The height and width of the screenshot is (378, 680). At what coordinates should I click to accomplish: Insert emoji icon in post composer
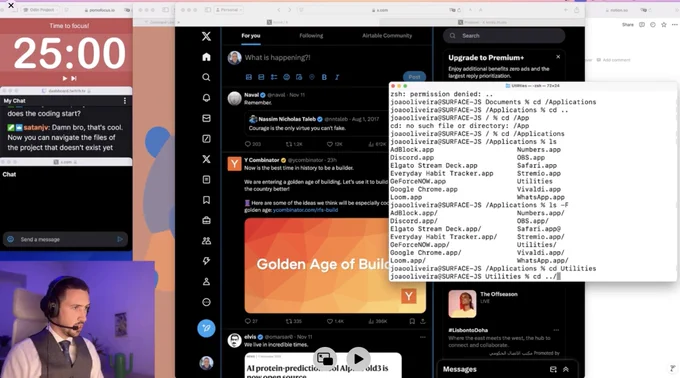(x=286, y=77)
